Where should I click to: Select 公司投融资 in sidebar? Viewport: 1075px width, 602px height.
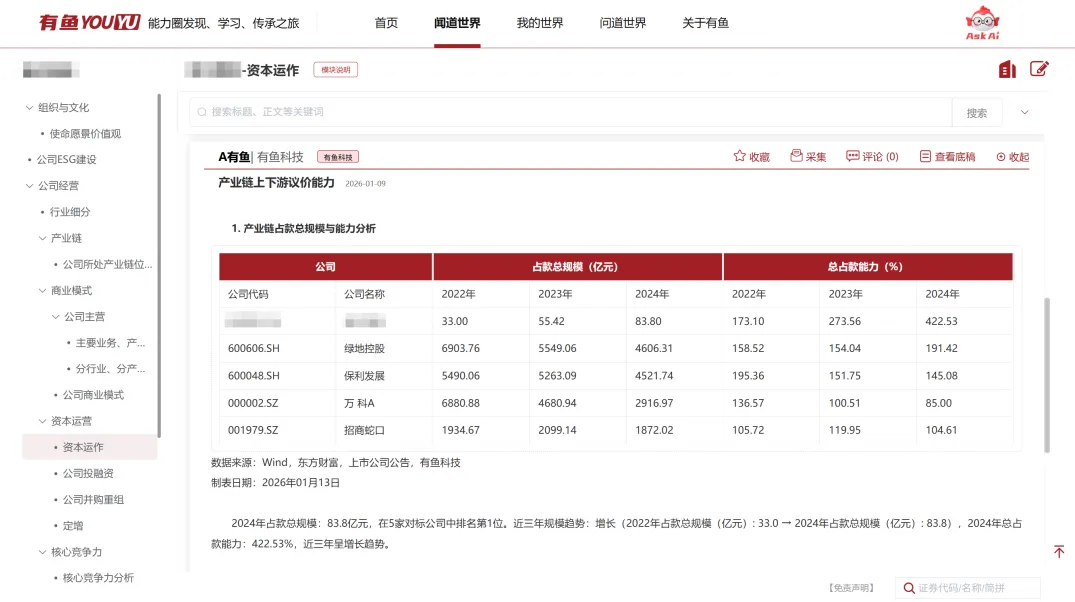[88, 474]
